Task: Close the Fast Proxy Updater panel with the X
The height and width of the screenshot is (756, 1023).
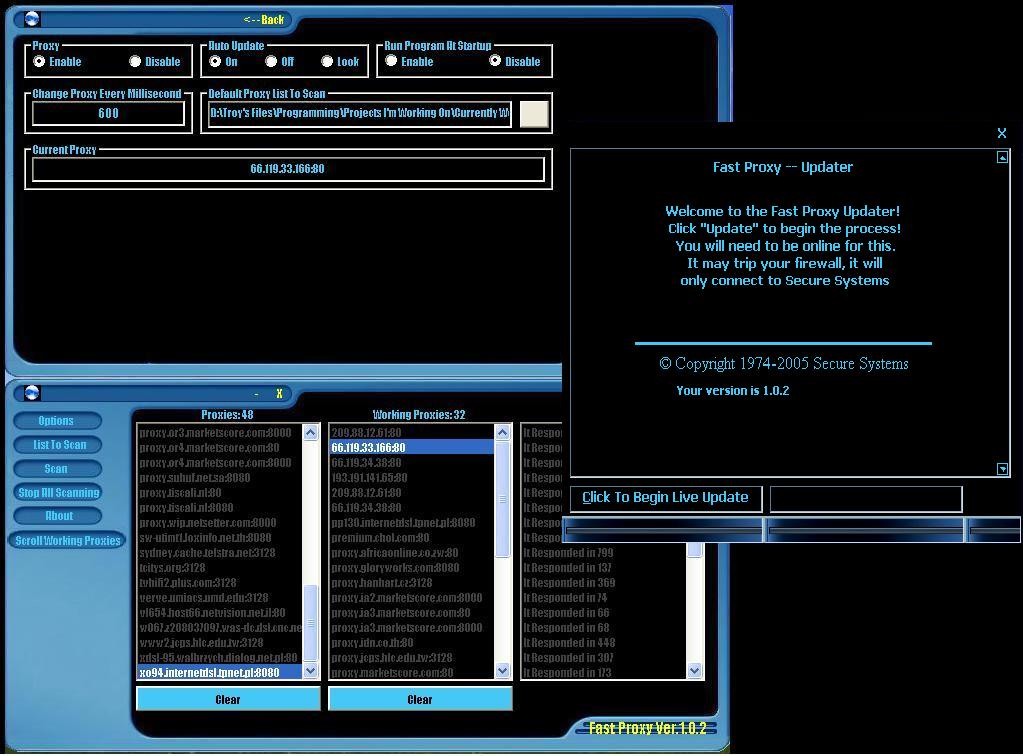Action: (x=1002, y=133)
